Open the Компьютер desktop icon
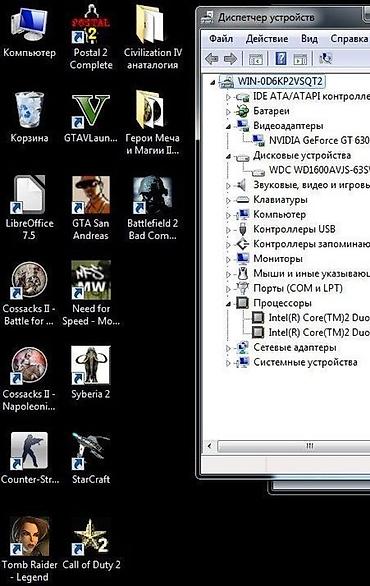 click(x=29, y=32)
